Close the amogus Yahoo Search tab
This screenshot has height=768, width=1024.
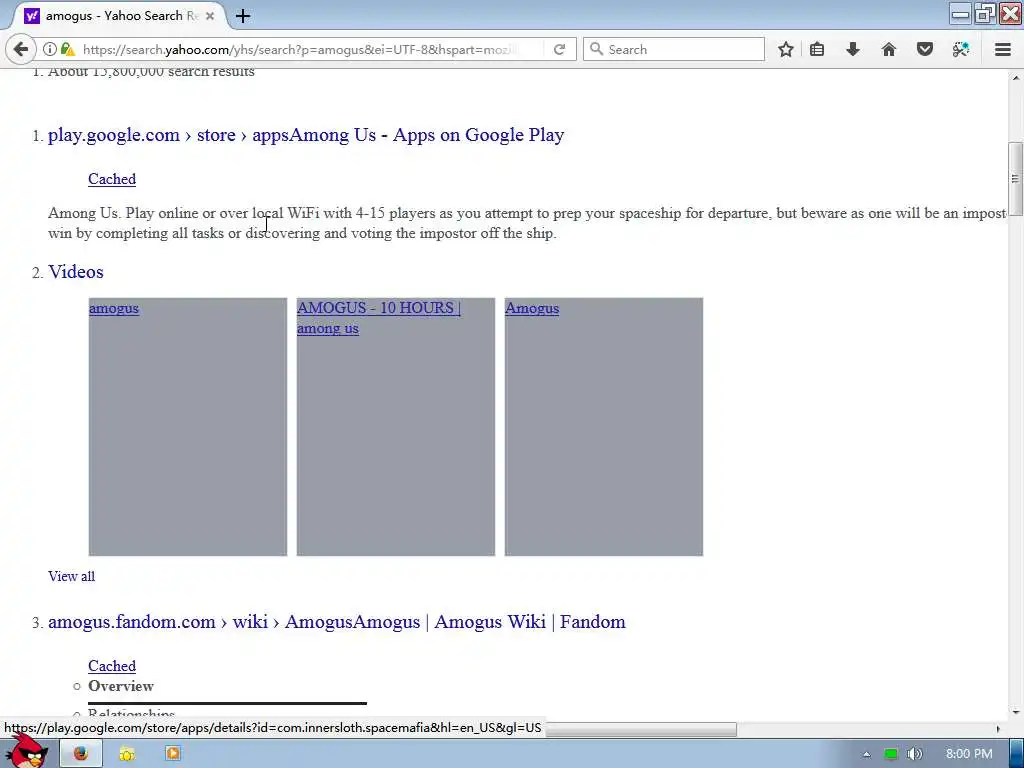[210, 16]
